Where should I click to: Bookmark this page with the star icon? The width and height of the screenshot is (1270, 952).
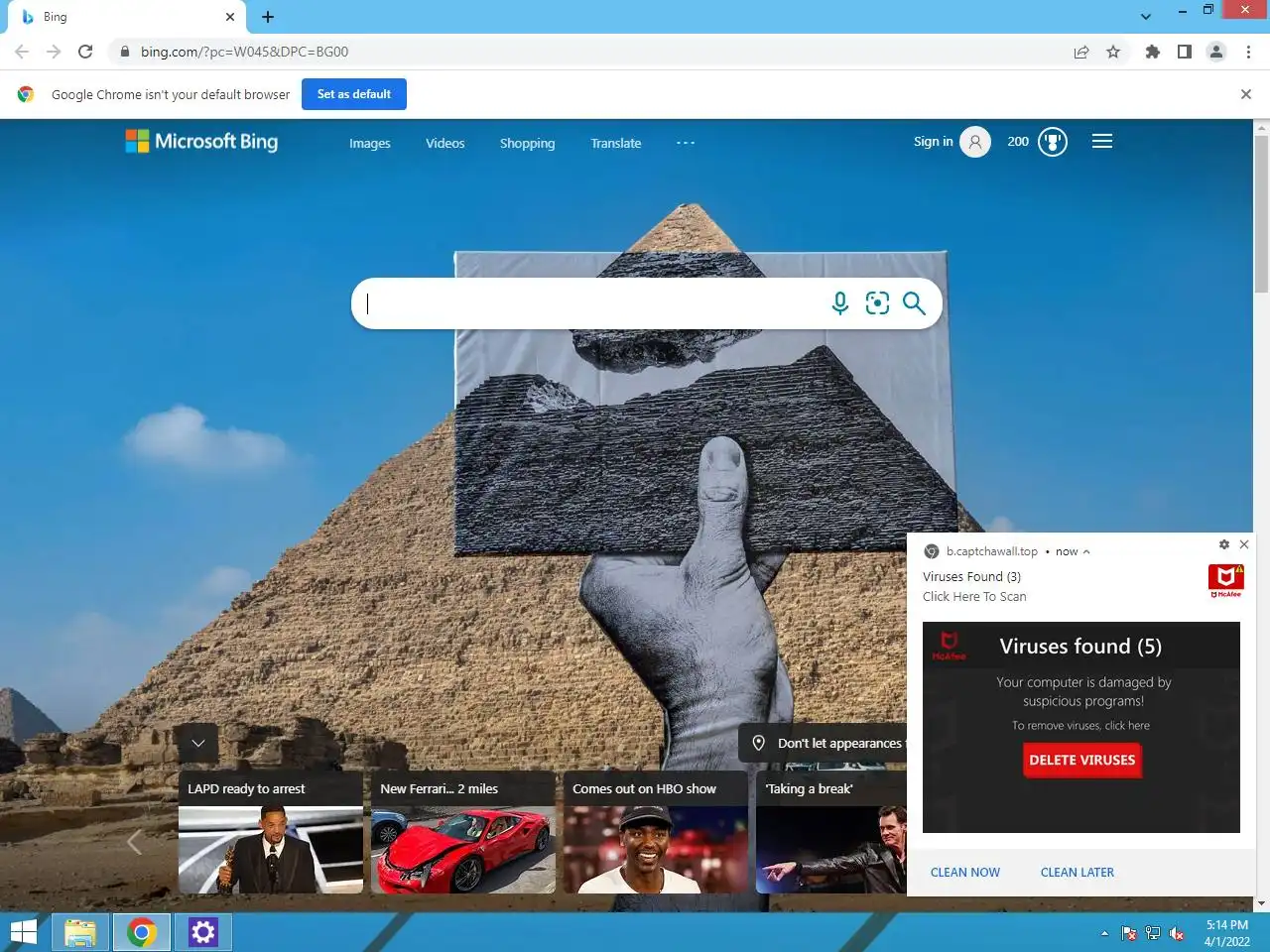tap(1113, 52)
